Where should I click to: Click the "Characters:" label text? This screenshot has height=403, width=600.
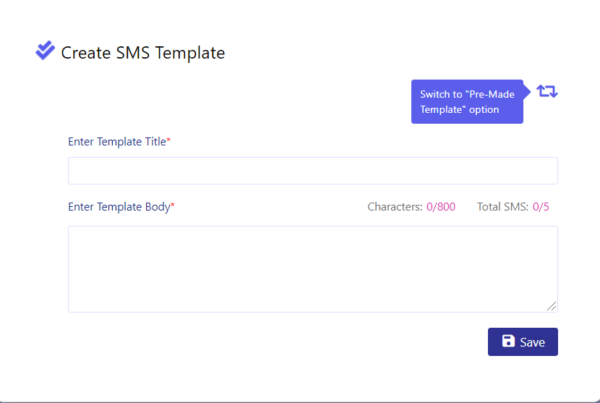(395, 207)
